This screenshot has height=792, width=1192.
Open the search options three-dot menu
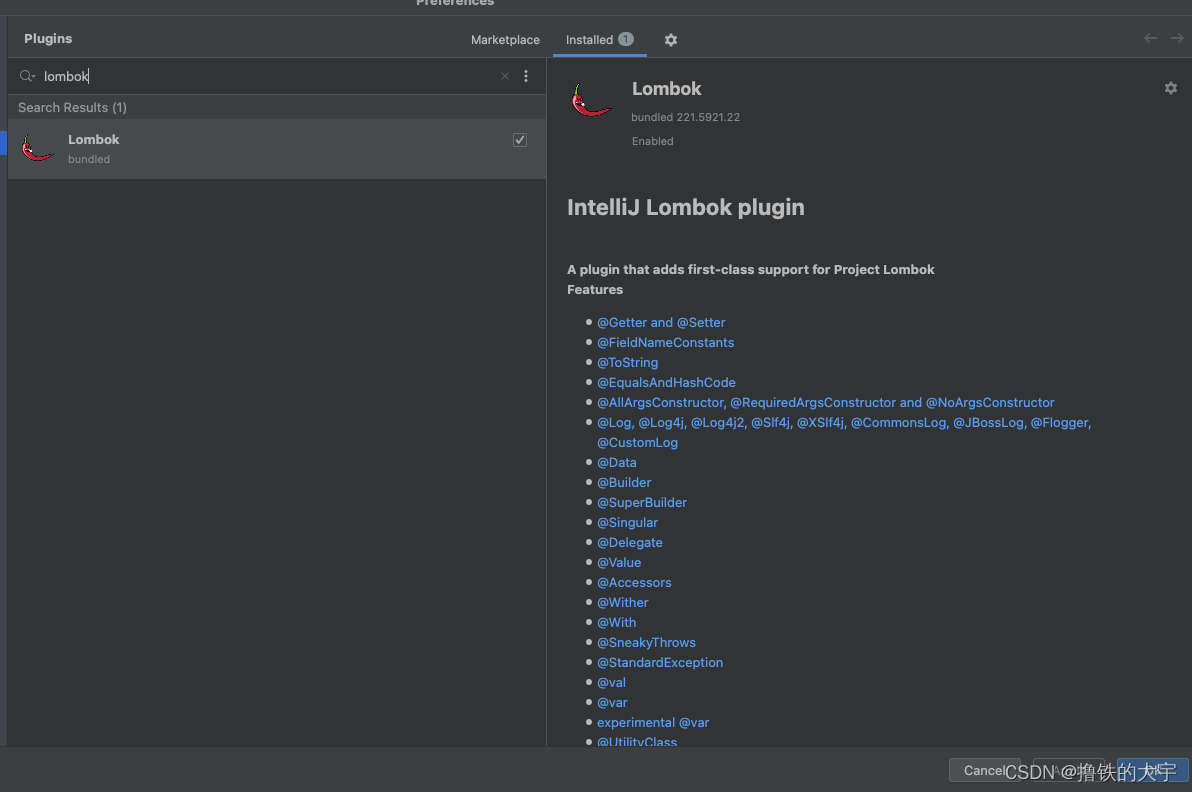[526, 76]
